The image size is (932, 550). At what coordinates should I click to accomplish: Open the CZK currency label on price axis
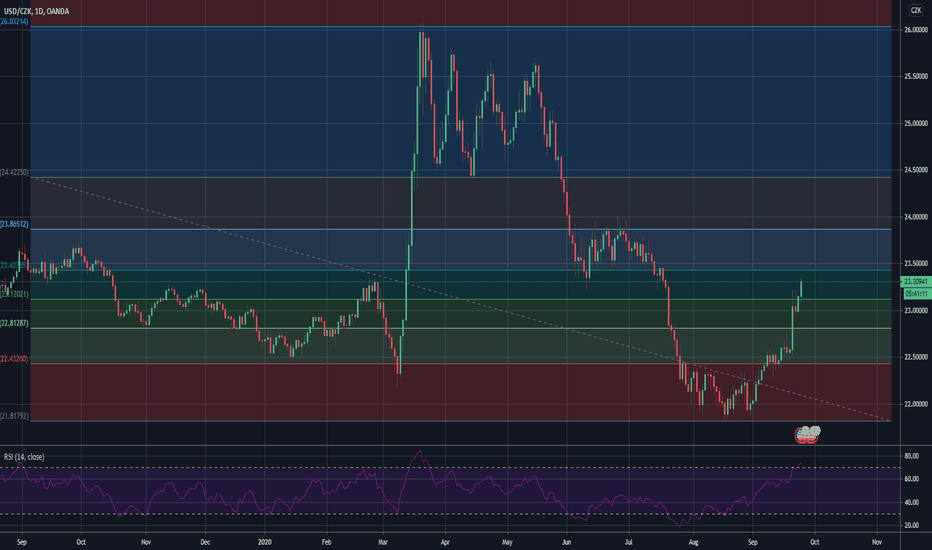click(916, 10)
